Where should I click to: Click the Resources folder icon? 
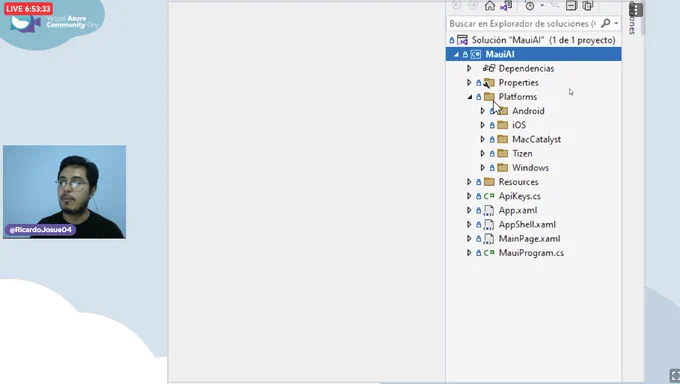489,182
